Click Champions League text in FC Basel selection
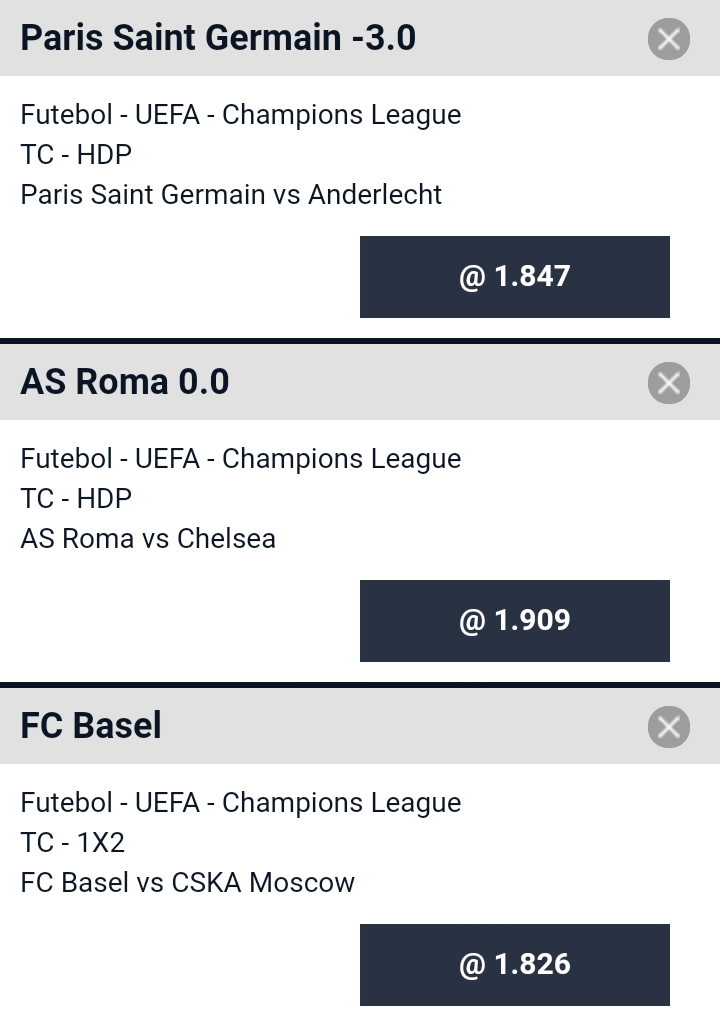The height and width of the screenshot is (1023, 720). [x=341, y=803]
